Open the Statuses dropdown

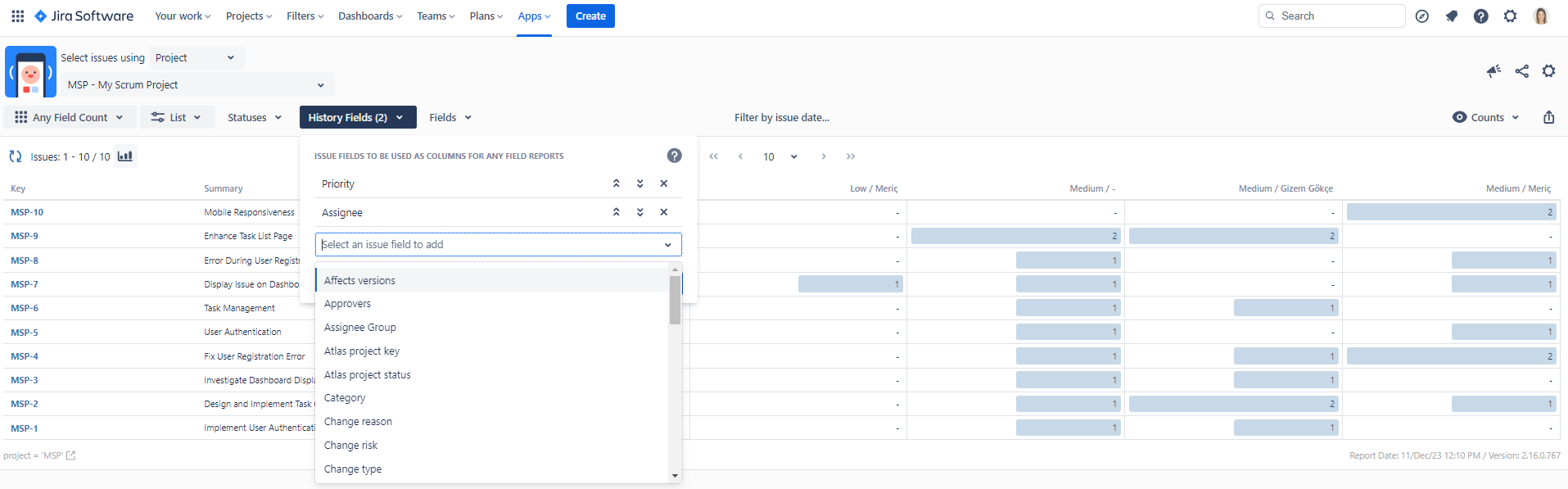[x=254, y=117]
